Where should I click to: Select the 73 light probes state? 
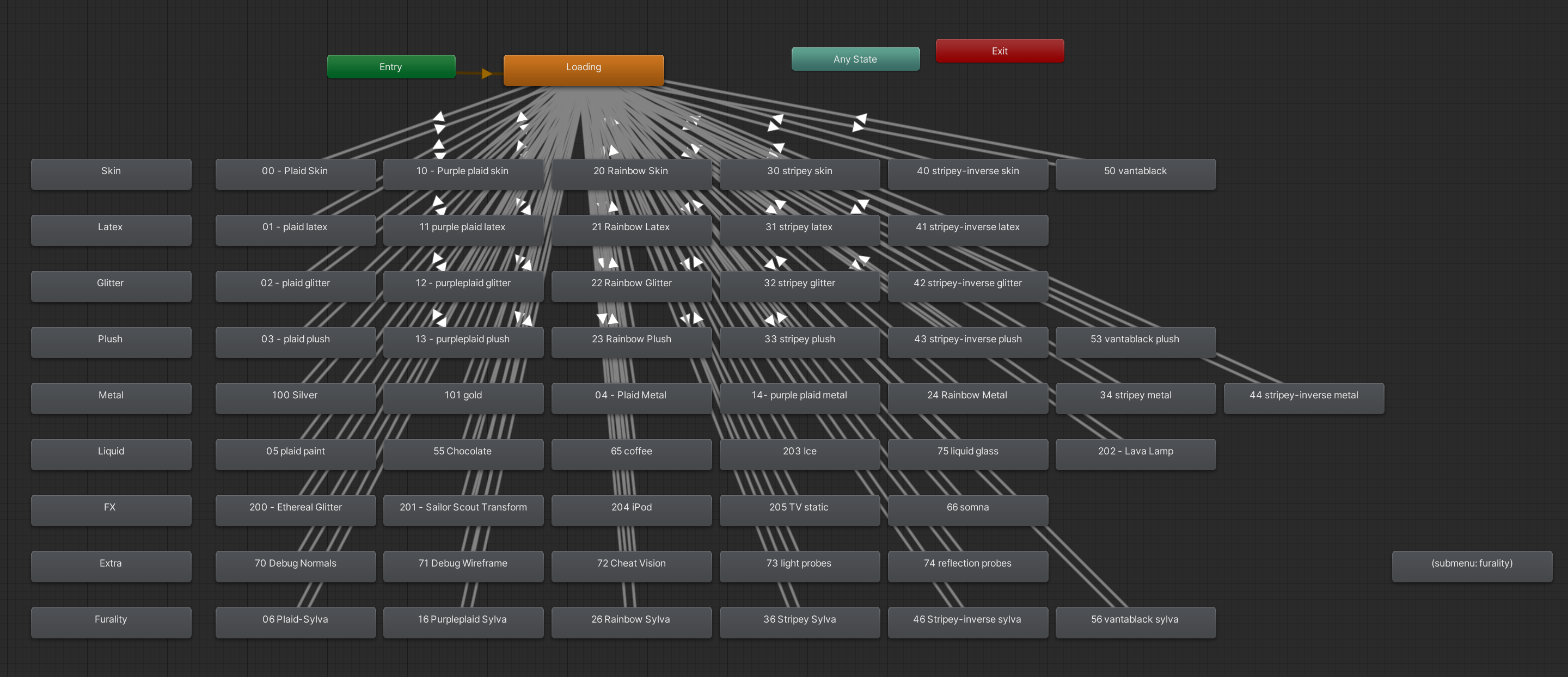pyautogui.click(x=799, y=563)
